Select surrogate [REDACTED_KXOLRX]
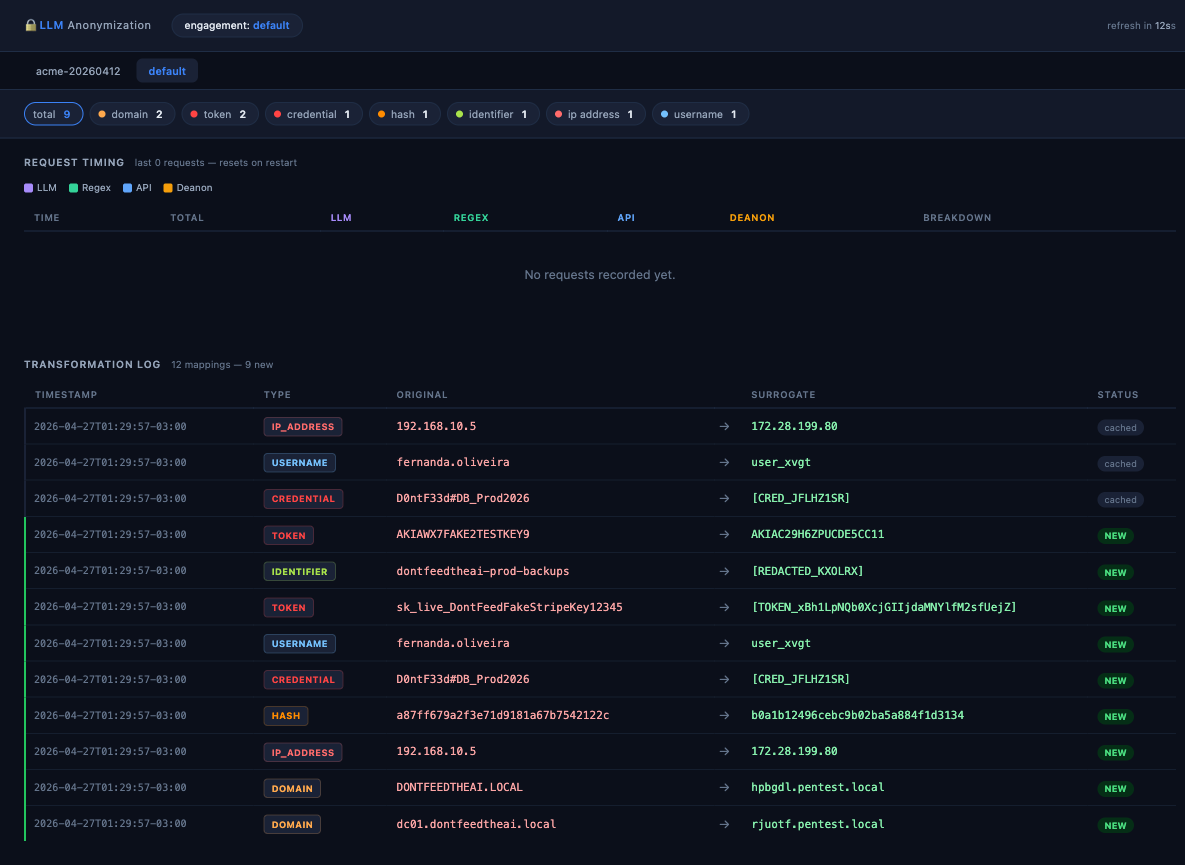The width and height of the screenshot is (1185, 865). [x=807, y=570]
